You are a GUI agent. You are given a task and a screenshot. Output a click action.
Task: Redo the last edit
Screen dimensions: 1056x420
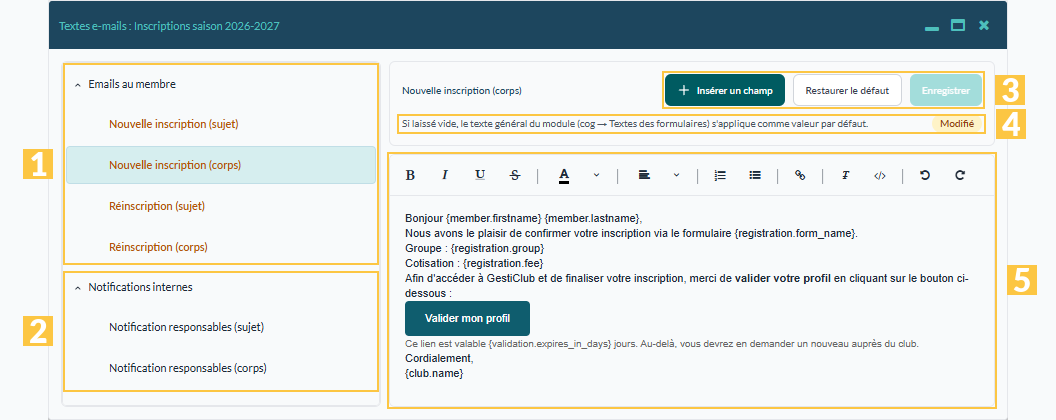[x=960, y=175]
